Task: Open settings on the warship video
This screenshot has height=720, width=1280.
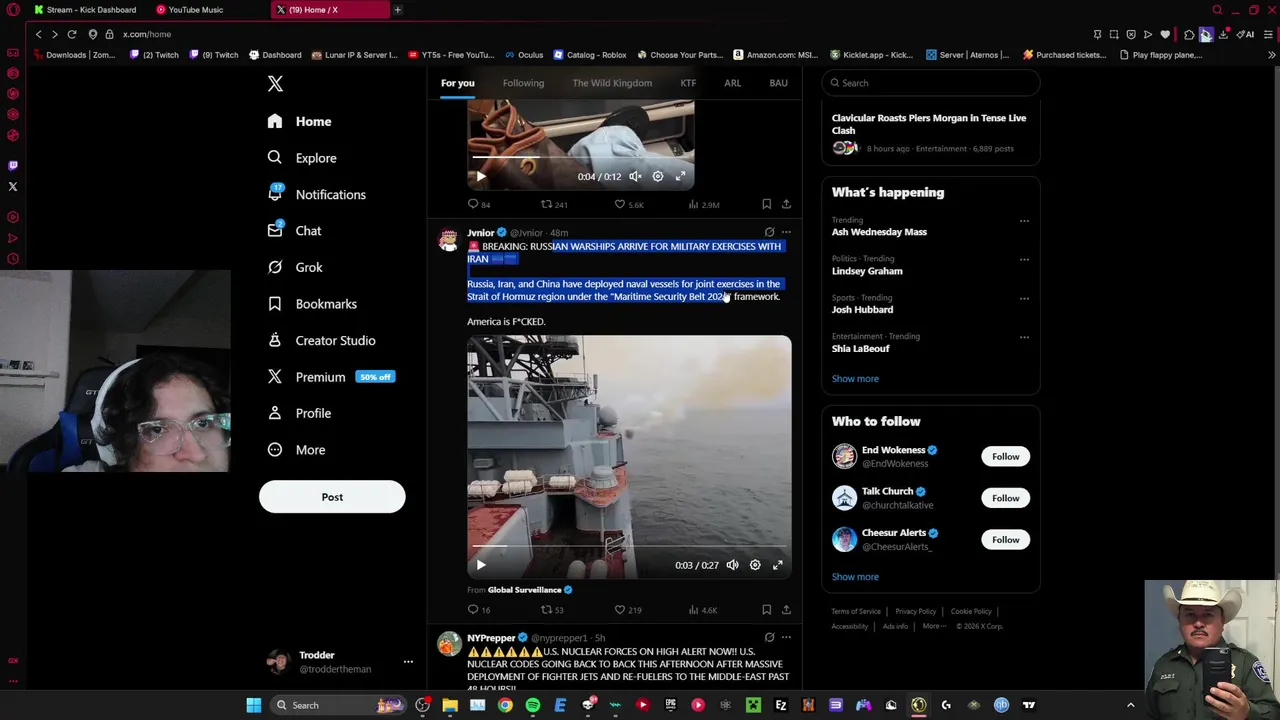Action: (755, 565)
